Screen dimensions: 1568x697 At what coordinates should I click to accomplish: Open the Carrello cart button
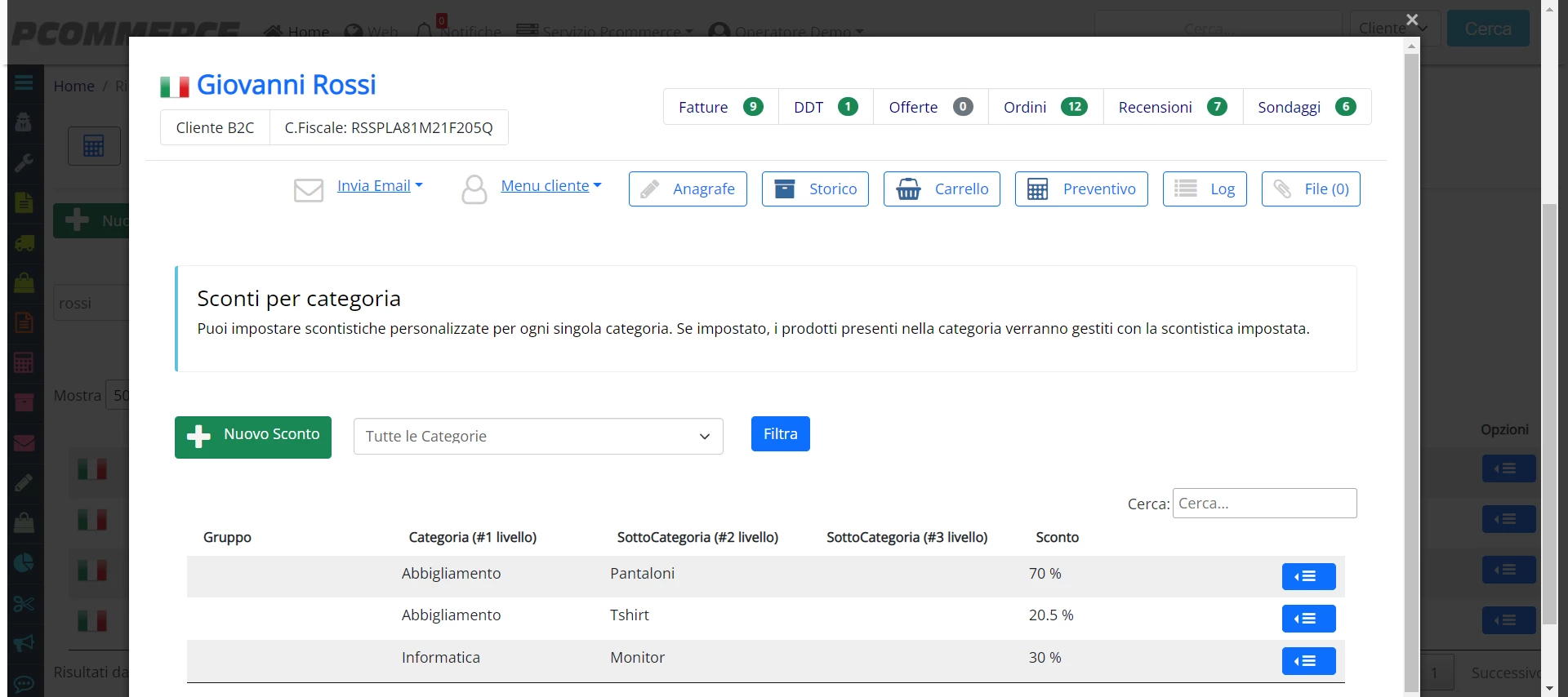(942, 189)
